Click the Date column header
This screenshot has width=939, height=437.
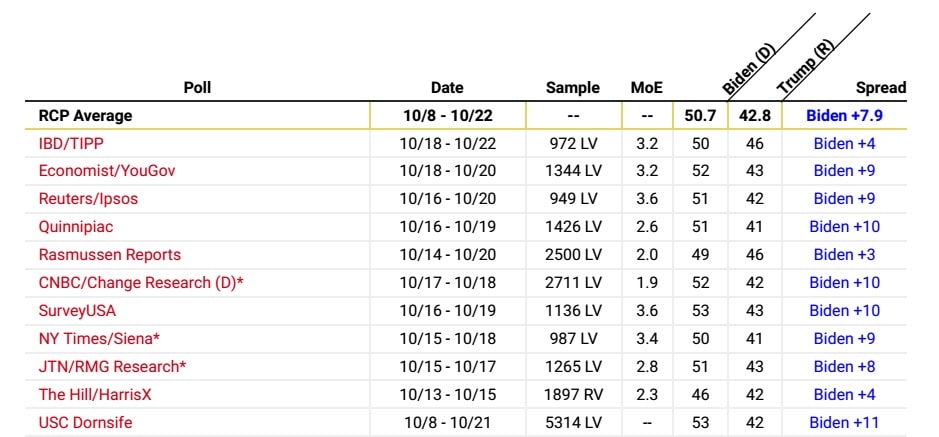(x=447, y=88)
